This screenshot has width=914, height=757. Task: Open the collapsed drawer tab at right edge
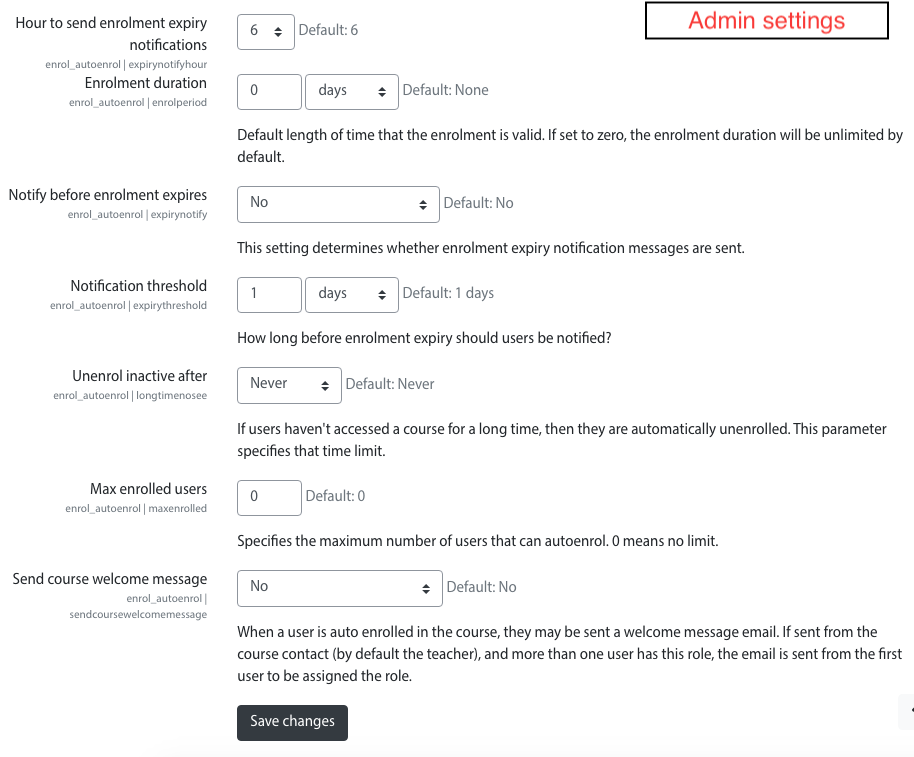pyautogui.click(x=907, y=711)
